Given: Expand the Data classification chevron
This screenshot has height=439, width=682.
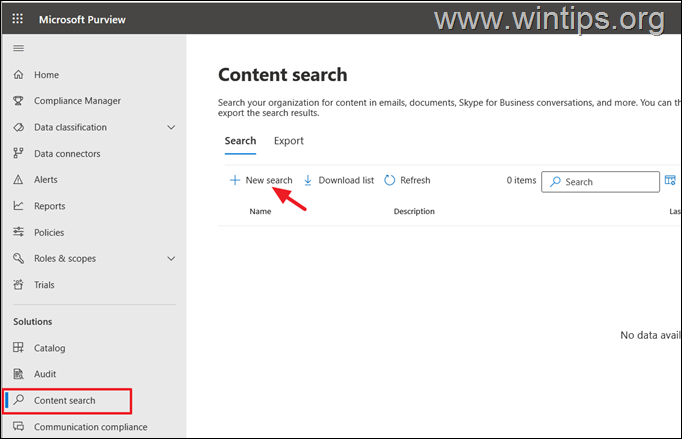Looking at the screenshot, I should click(x=171, y=127).
